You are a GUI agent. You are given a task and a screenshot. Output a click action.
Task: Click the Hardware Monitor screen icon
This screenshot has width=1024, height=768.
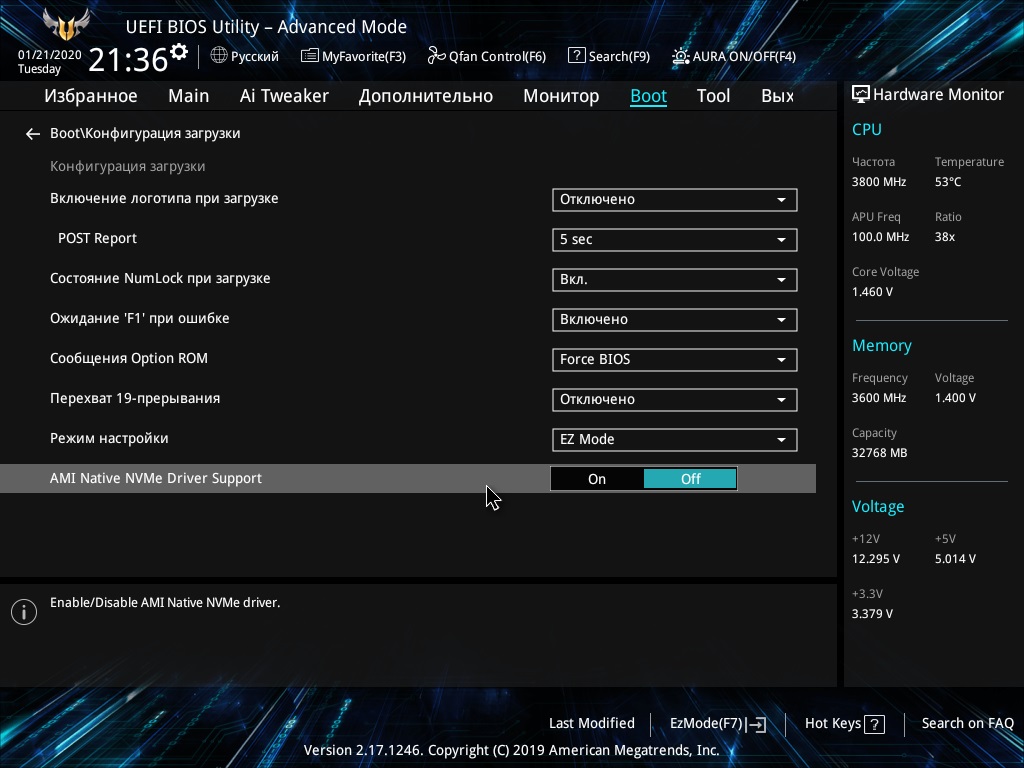point(861,95)
